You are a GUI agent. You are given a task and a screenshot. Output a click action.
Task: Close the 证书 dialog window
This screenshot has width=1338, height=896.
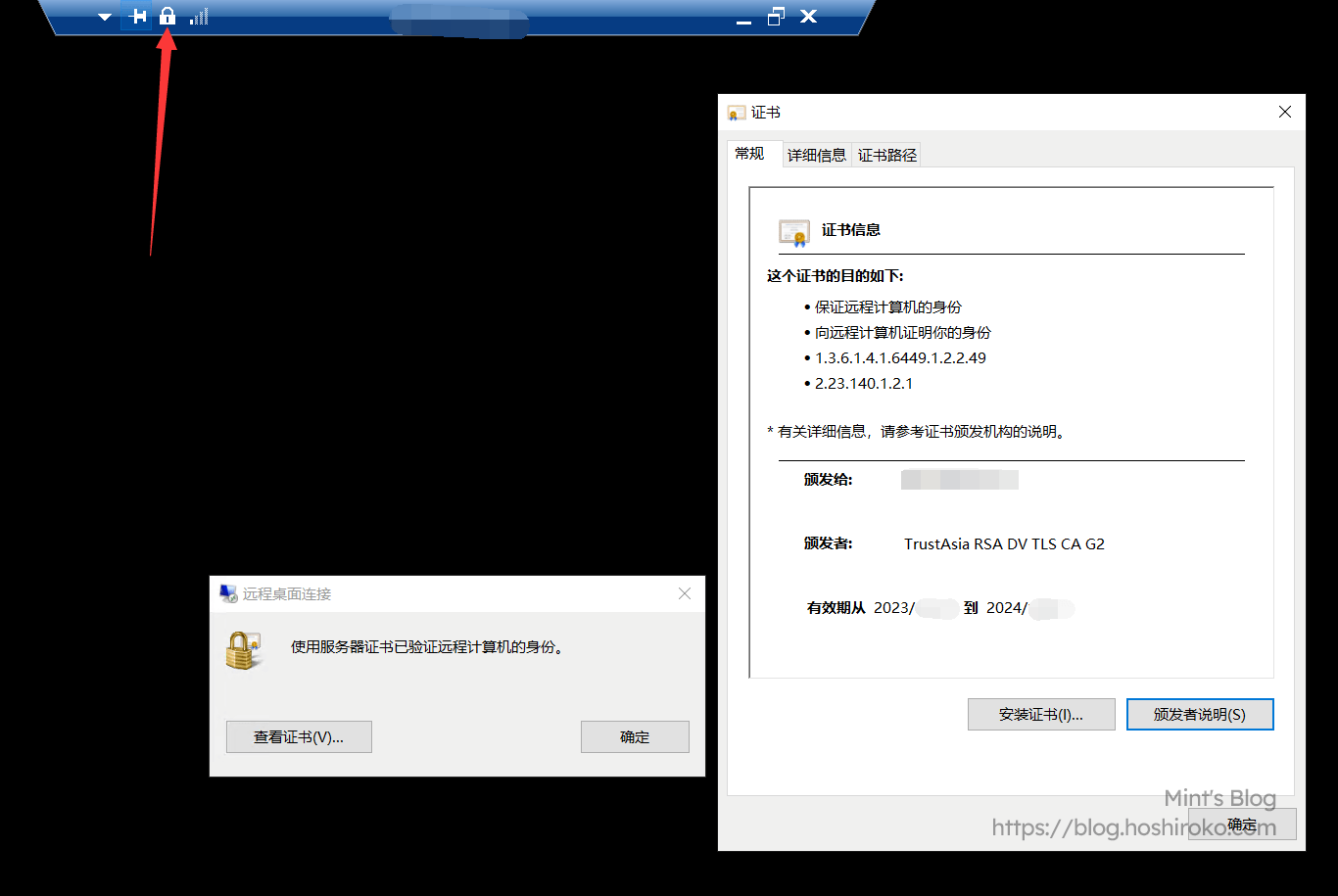coord(1284,113)
